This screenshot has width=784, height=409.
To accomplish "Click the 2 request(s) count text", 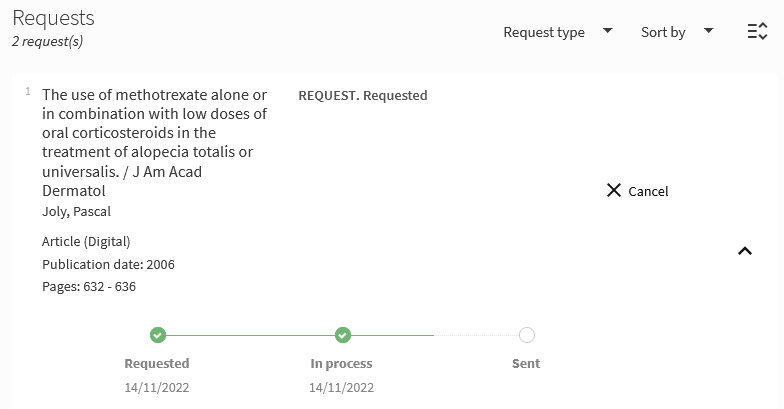I will tap(47, 42).
